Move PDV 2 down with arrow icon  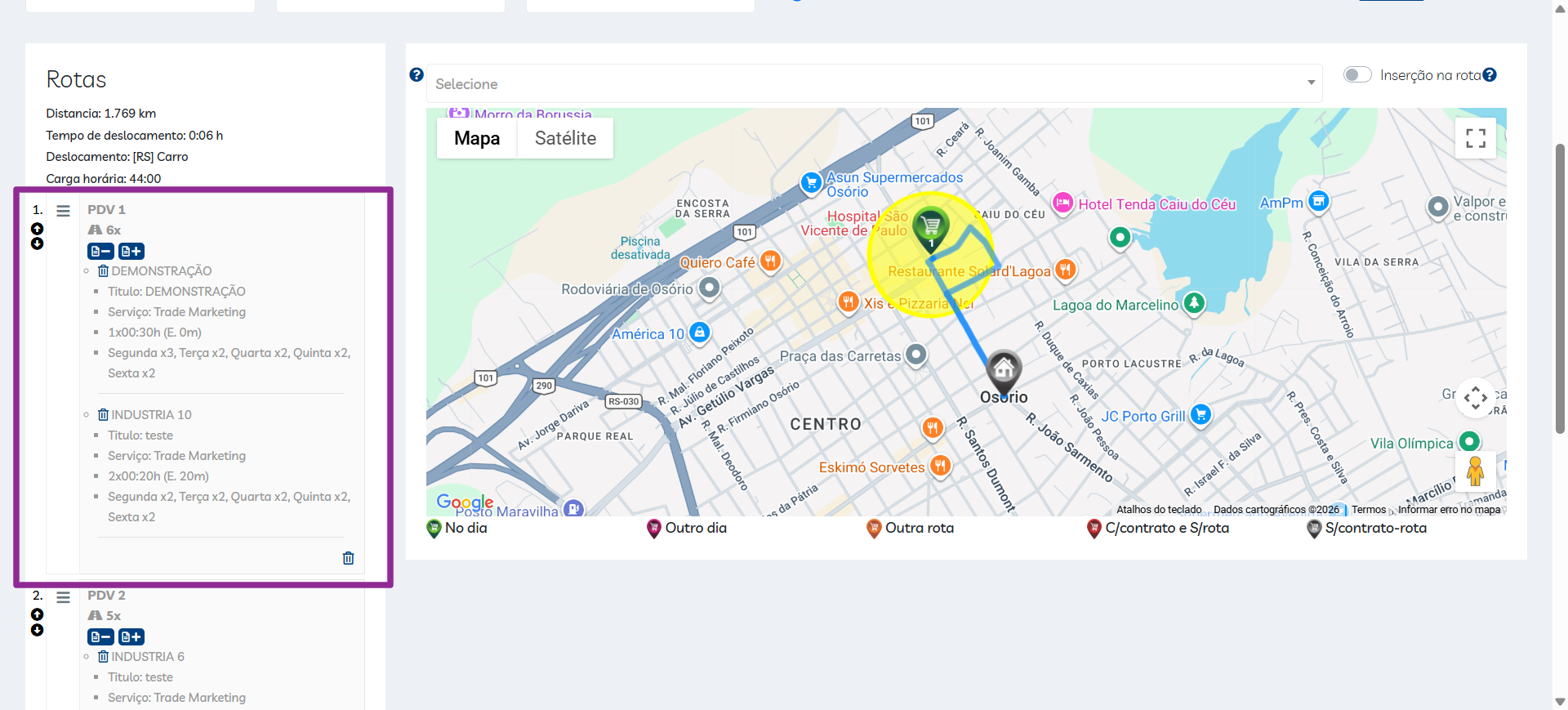[x=37, y=630]
